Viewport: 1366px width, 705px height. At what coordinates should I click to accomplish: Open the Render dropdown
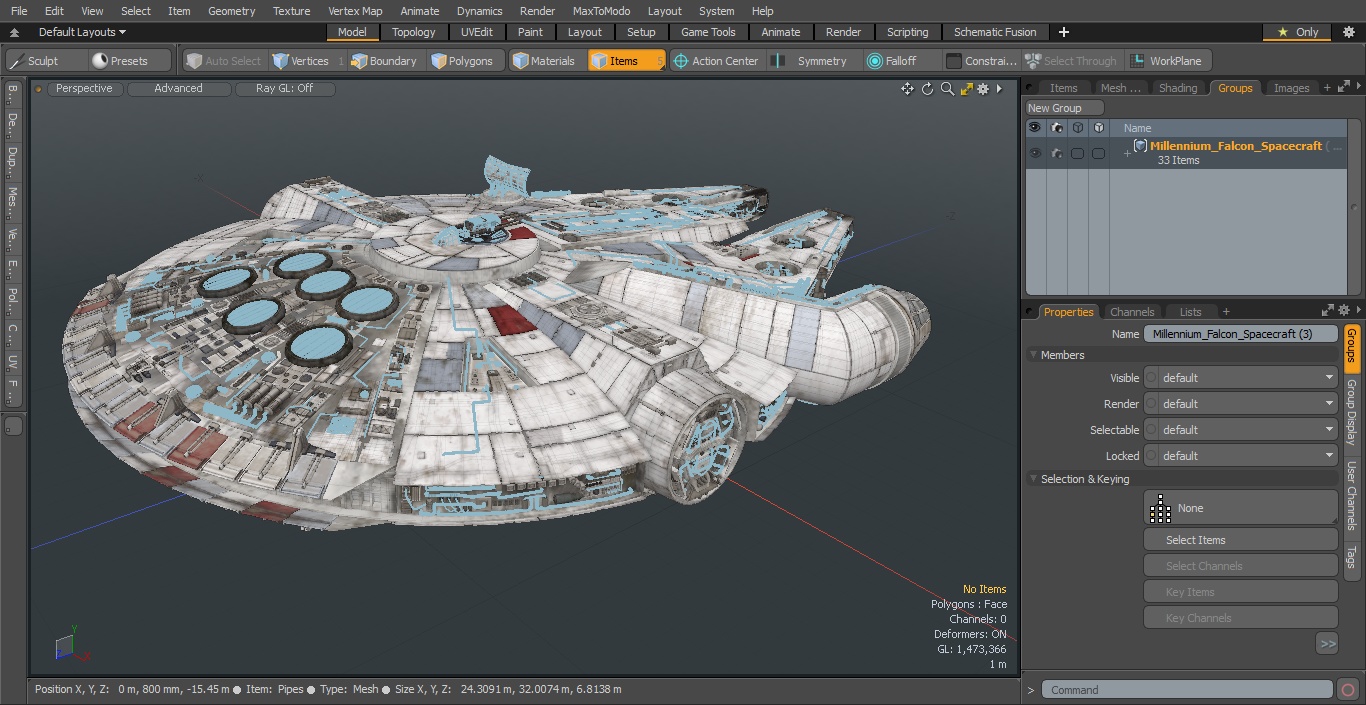pyautogui.click(x=1241, y=404)
